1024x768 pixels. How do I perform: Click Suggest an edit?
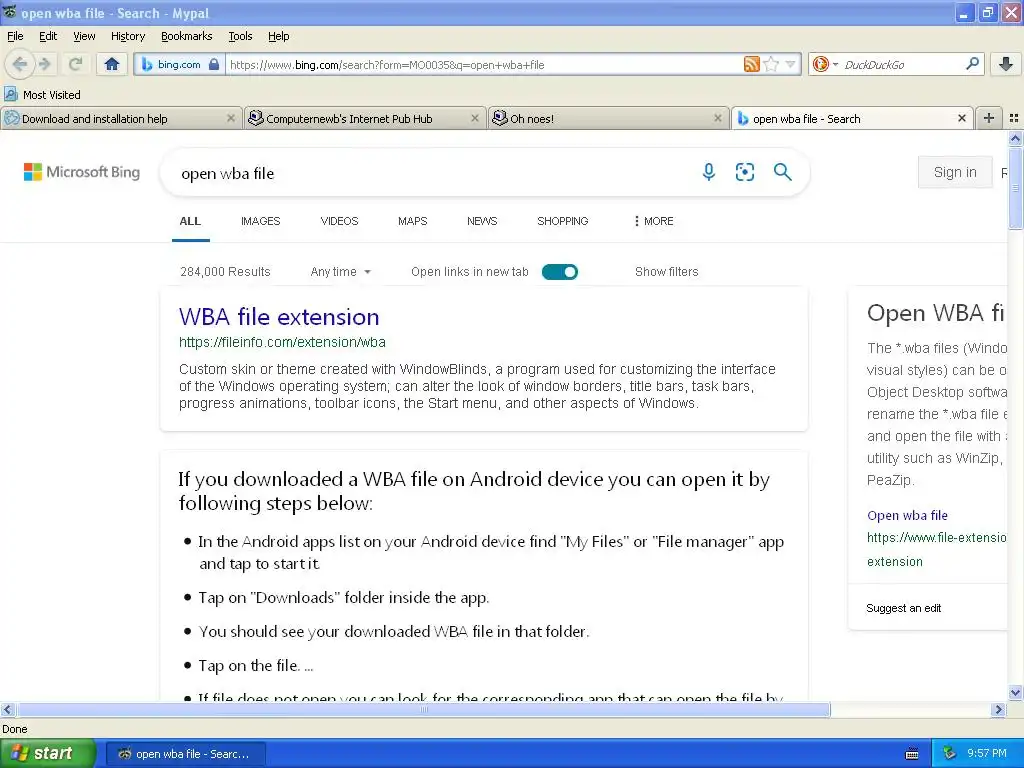coord(903,608)
